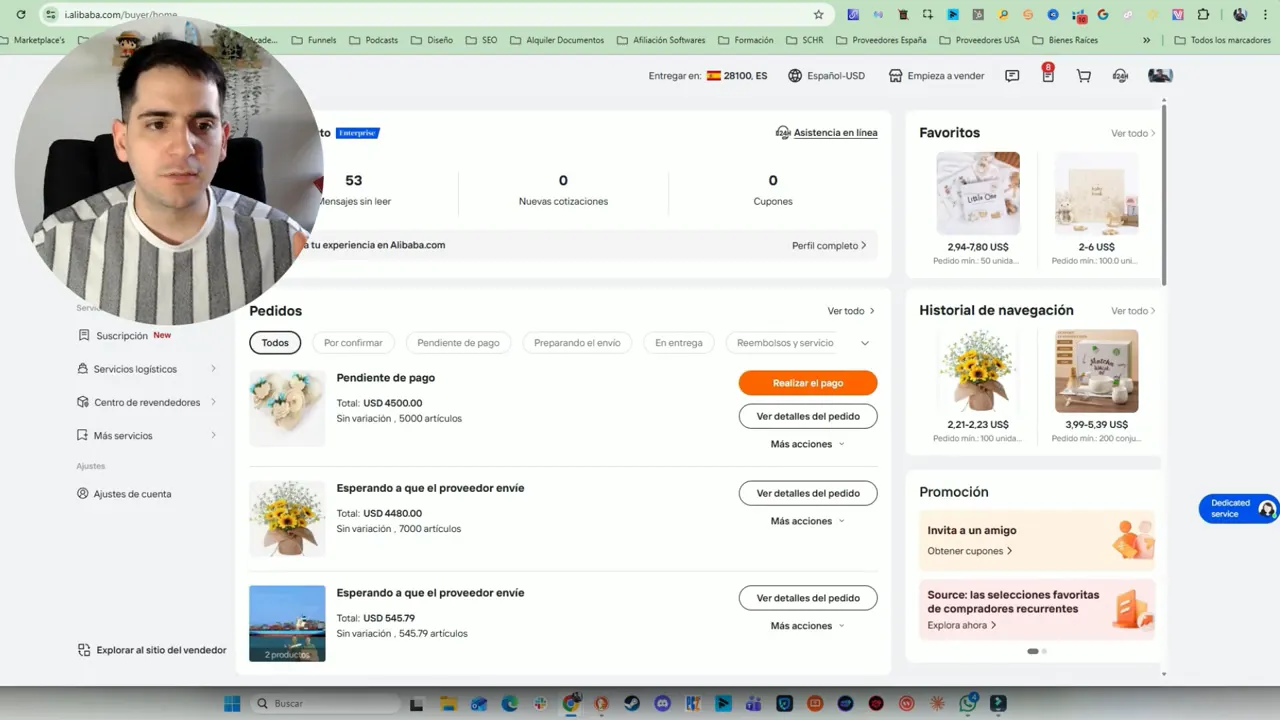Click the site info icon in address bar

[51, 14]
